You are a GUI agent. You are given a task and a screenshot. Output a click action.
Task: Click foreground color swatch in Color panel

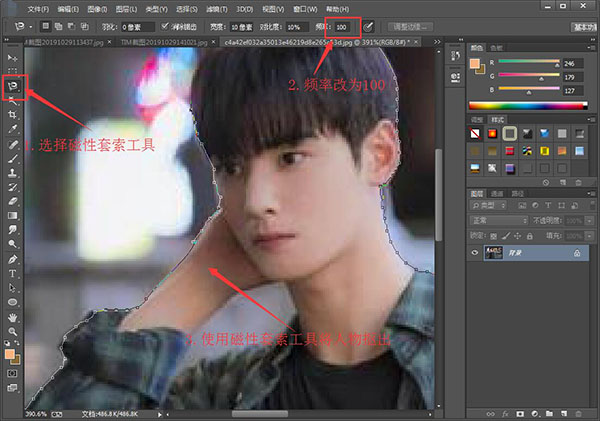point(474,64)
